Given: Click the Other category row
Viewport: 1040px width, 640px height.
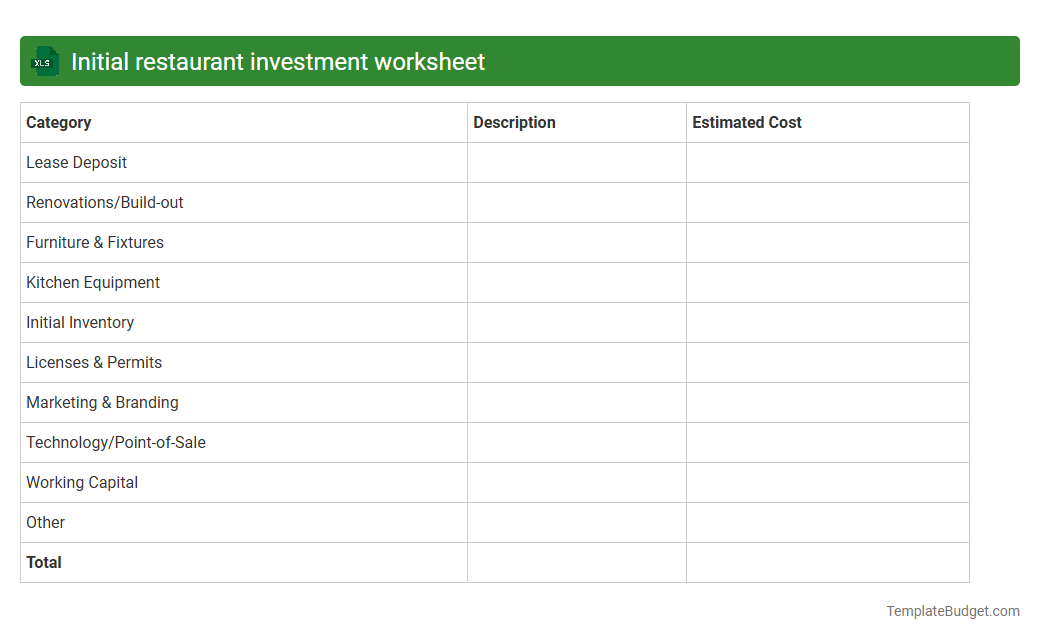Looking at the screenshot, I should coord(45,522).
